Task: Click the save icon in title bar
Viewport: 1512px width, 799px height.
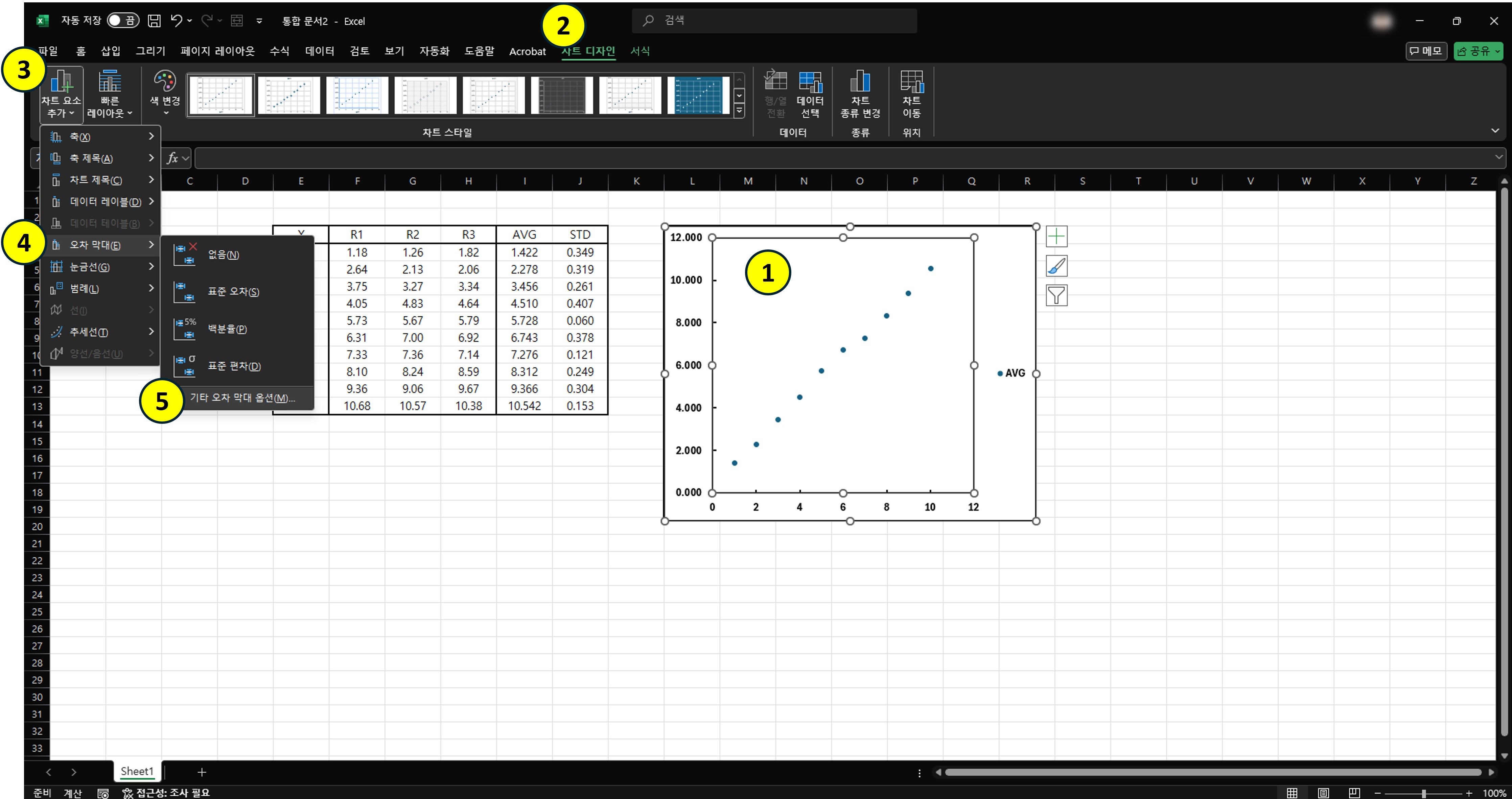Action: coord(154,21)
